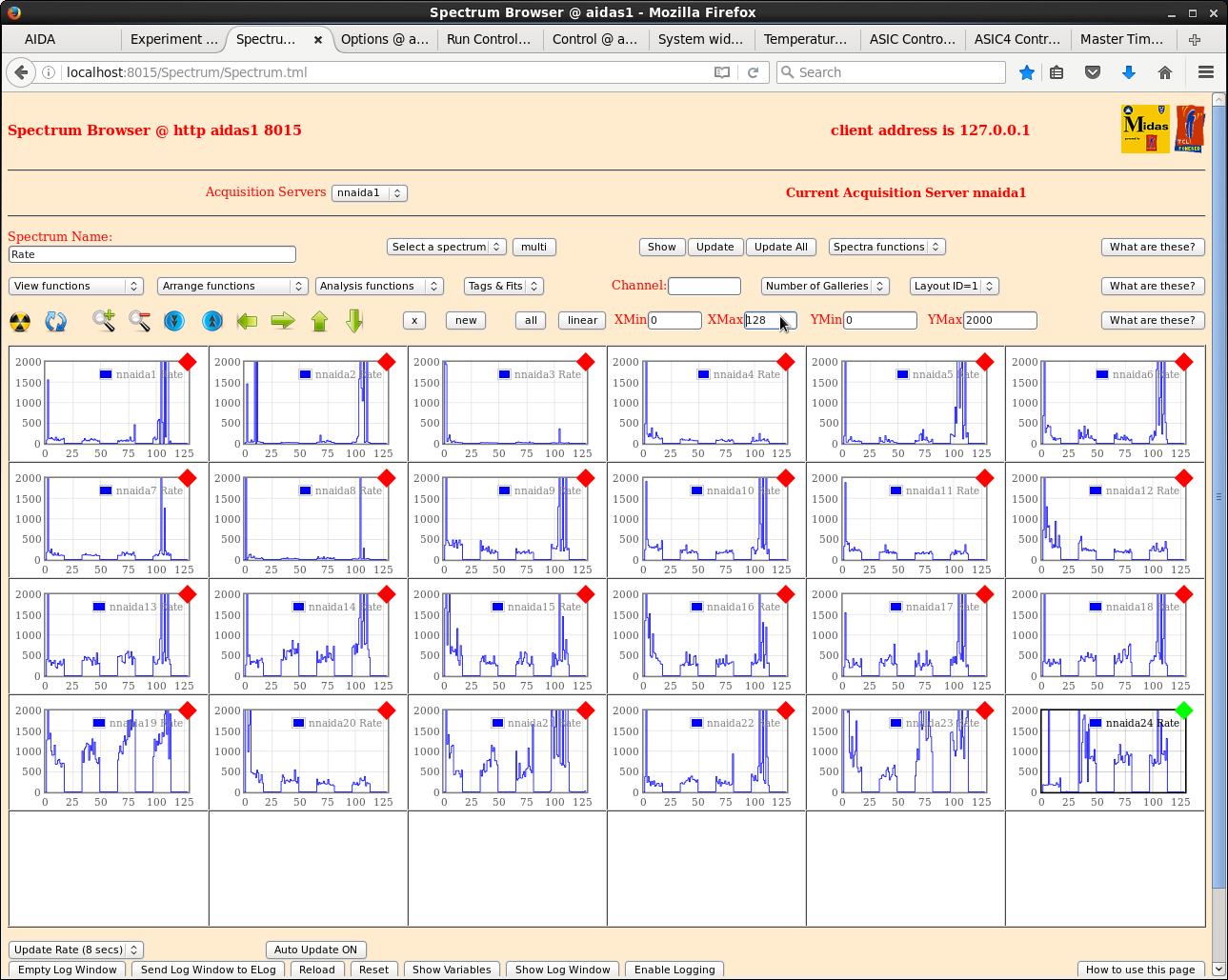Click the green left arrow icon

(248, 321)
